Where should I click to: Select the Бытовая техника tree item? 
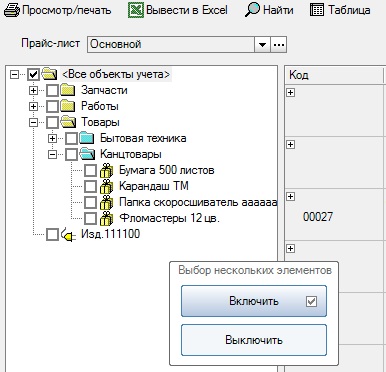coord(143,138)
